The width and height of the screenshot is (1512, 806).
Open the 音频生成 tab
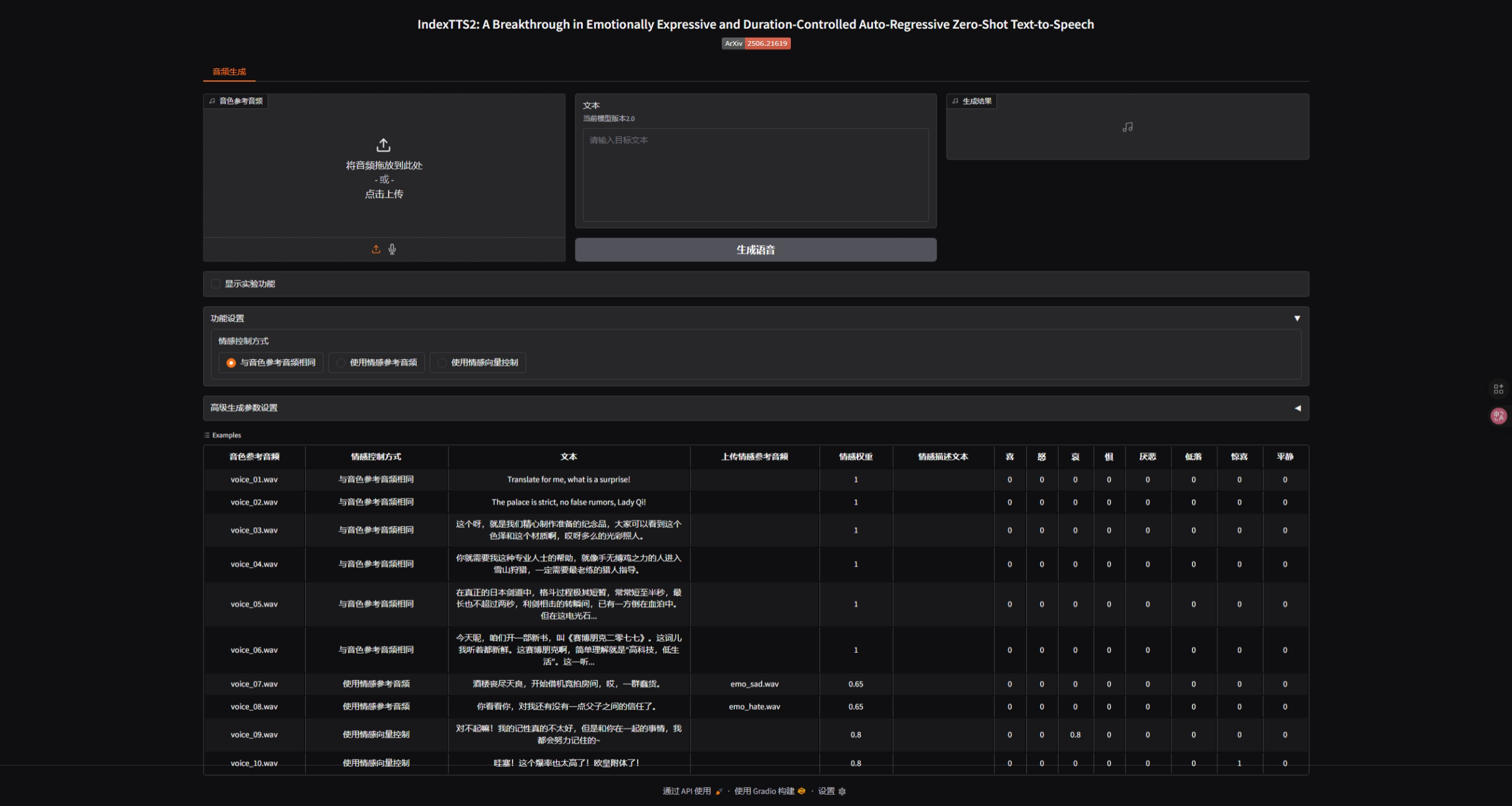click(229, 72)
